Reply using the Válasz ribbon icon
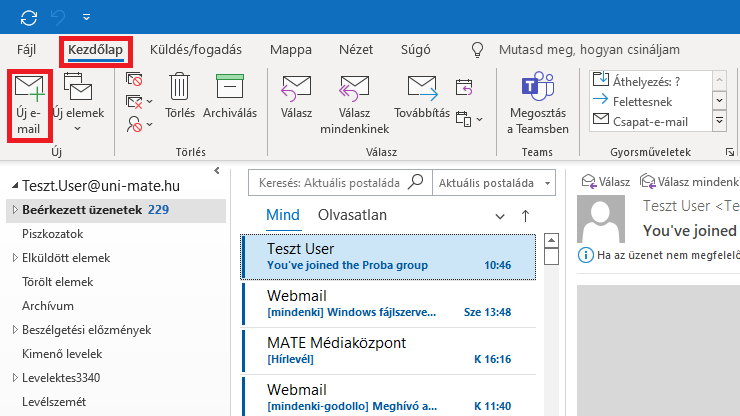 tap(296, 88)
